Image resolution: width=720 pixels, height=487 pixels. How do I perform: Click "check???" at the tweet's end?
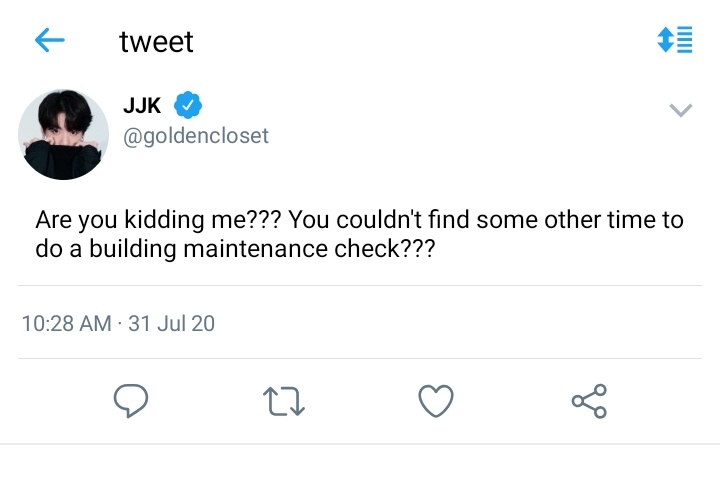coord(384,249)
